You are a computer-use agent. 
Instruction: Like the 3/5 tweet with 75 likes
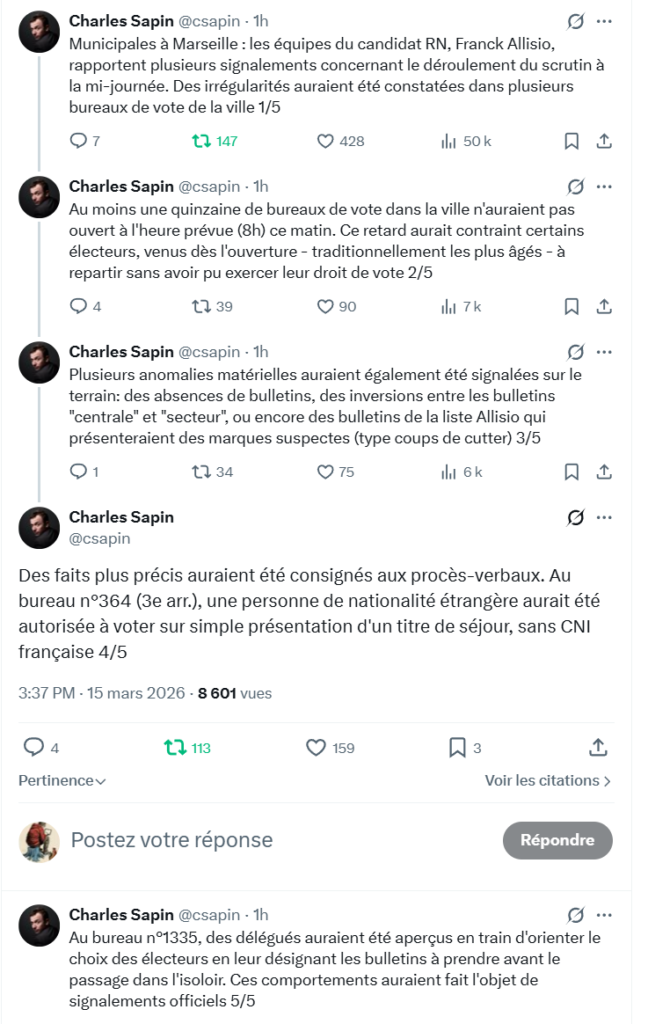tap(325, 471)
